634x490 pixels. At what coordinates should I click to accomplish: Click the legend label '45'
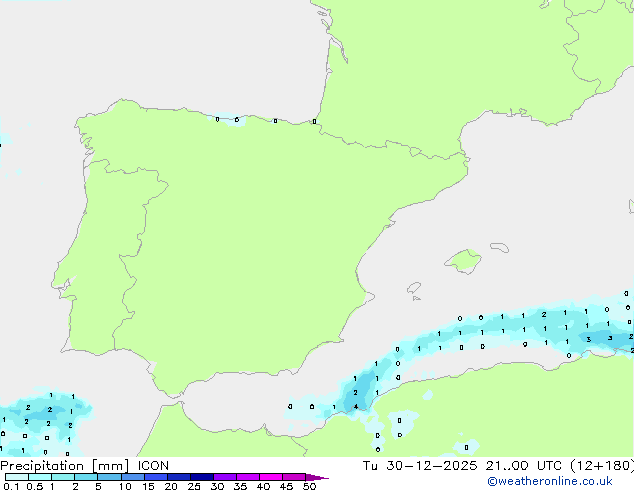286,486
